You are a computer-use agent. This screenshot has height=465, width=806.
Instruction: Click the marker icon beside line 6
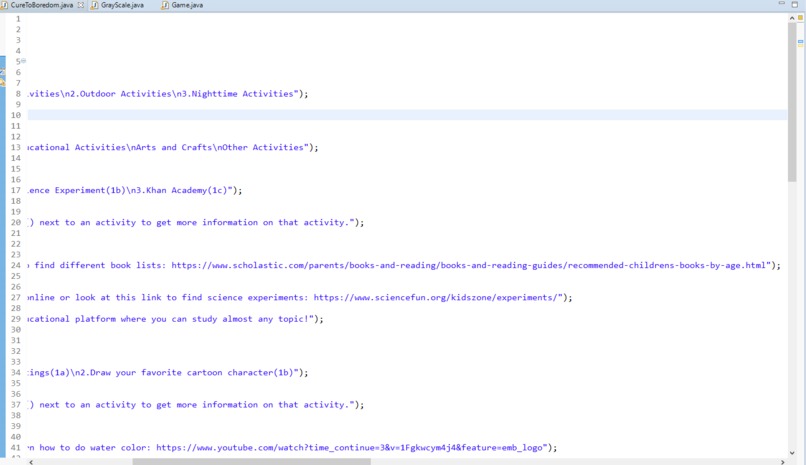pos(2,72)
